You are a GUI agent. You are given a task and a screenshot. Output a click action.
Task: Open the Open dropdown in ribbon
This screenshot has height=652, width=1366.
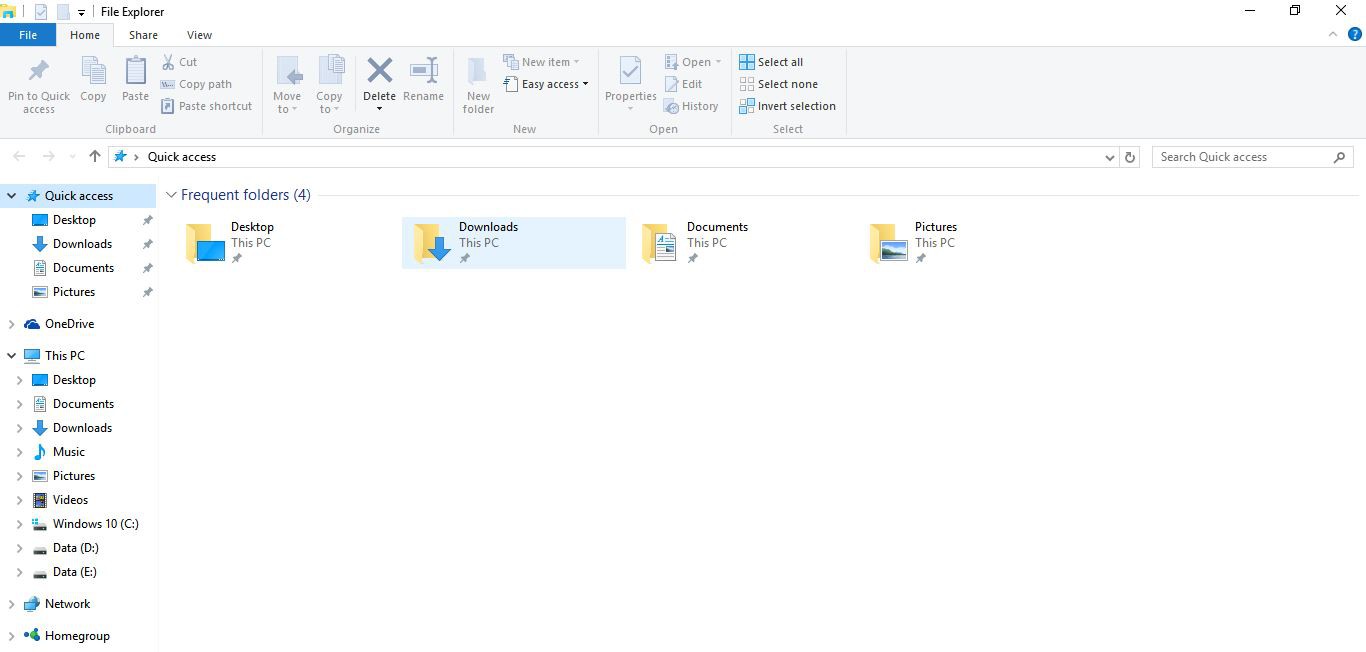click(x=718, y=62)
